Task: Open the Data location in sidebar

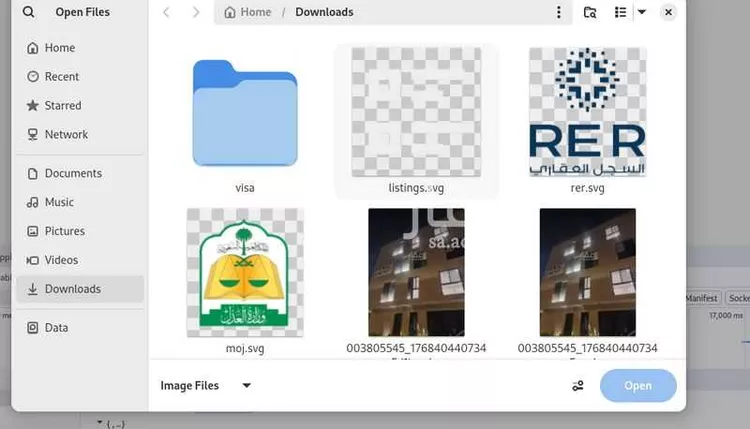Action: [x=80, y=328]
